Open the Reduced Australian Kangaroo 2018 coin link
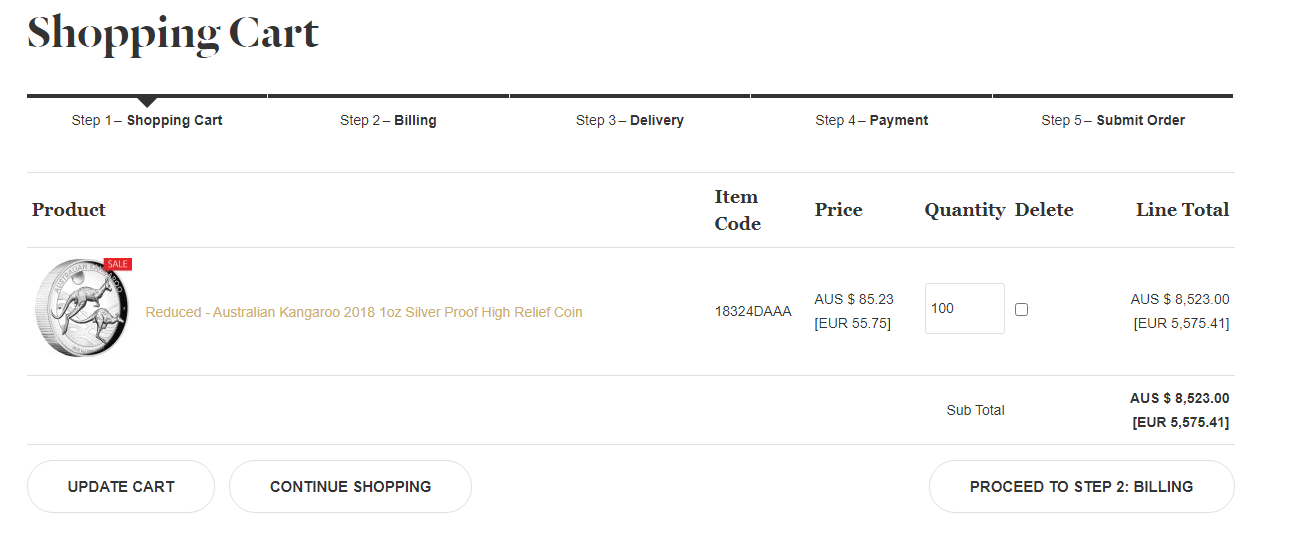The height and width of the screenshot is (546, 1290). click(364, 312)
